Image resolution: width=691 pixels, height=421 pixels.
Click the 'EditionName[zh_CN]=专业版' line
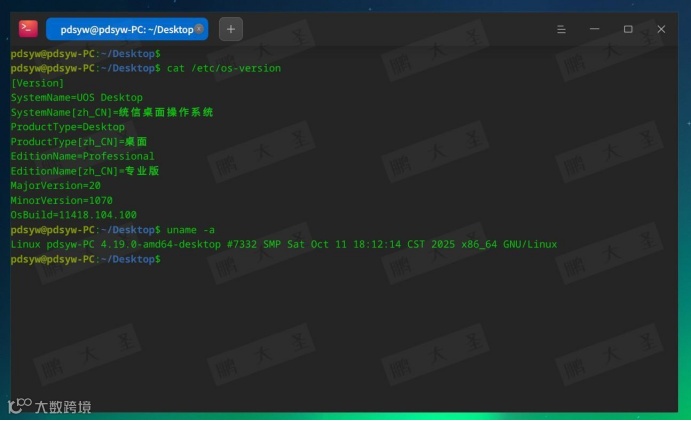pyautogui.click(x=85, y=171)
